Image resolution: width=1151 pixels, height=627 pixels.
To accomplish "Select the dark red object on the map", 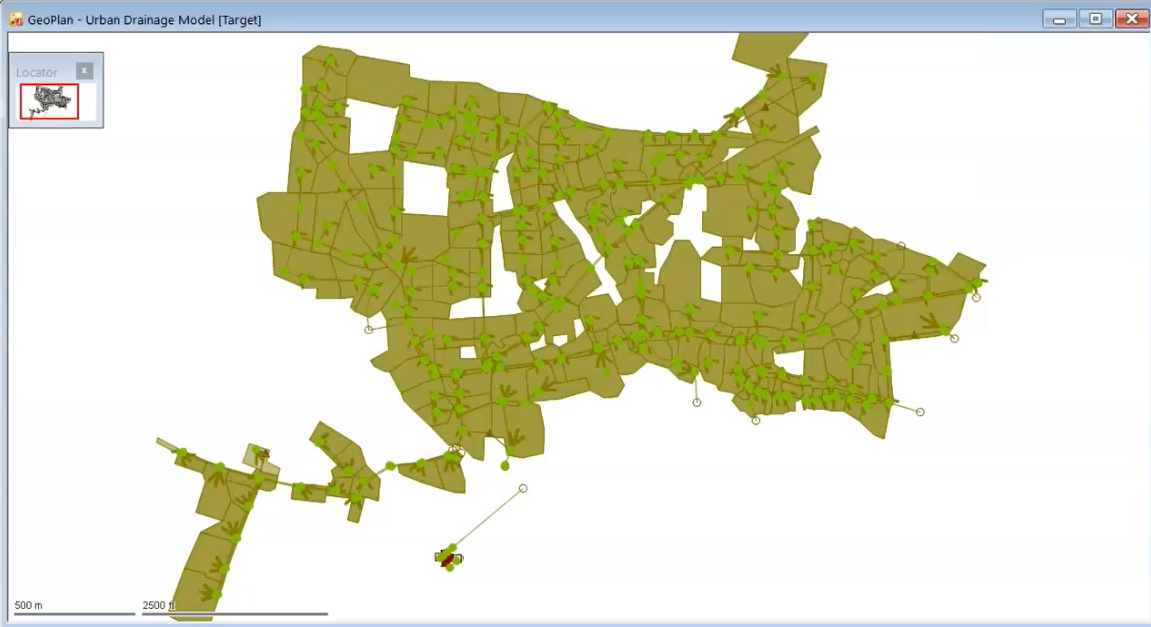I will [x=447, y=559].
